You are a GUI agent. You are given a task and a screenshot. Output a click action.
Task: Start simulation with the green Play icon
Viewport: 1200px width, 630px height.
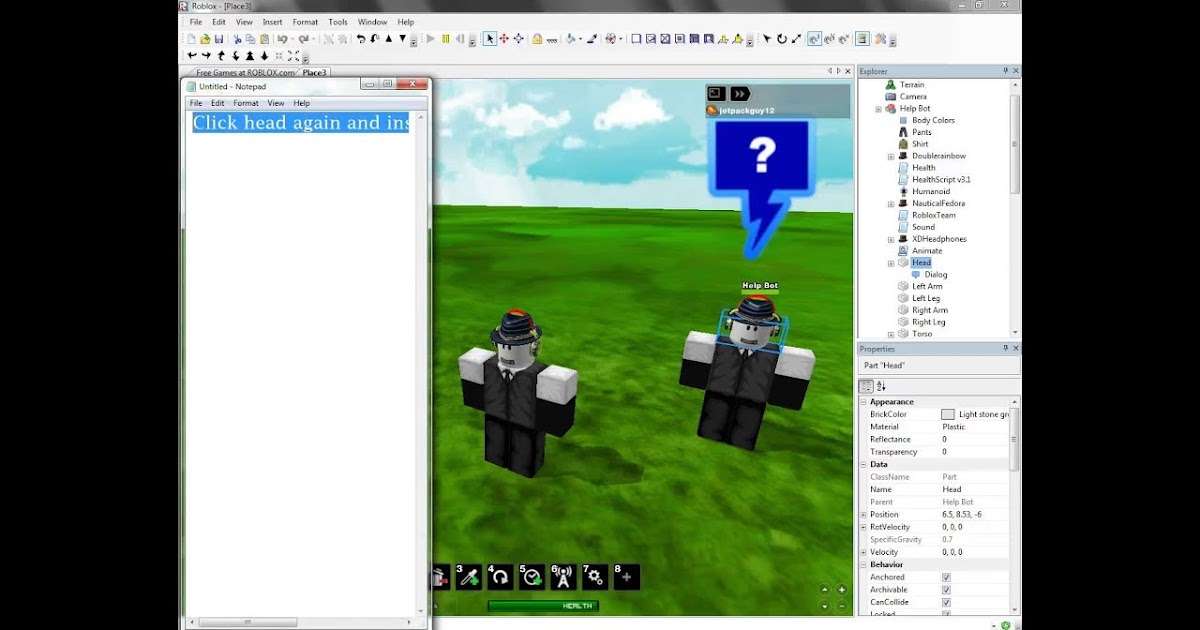coord(430,39)
